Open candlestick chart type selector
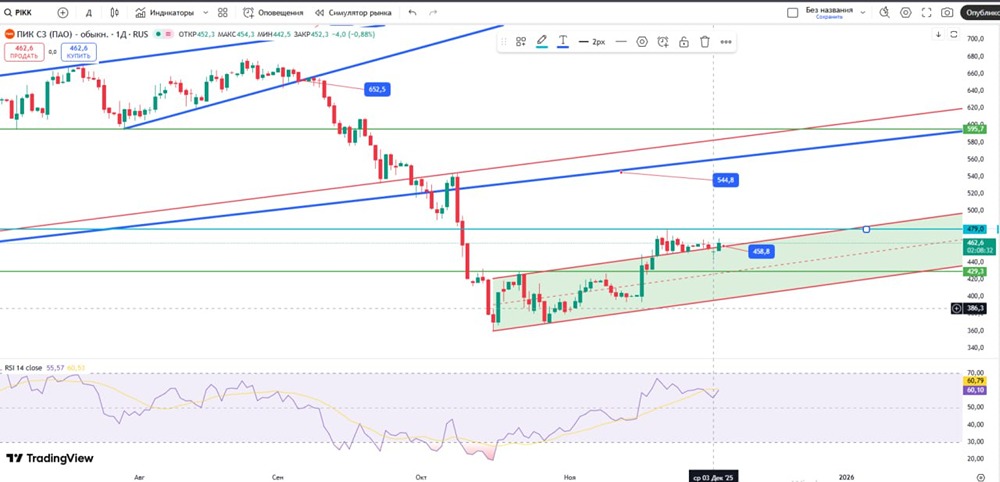 [114, 12]
